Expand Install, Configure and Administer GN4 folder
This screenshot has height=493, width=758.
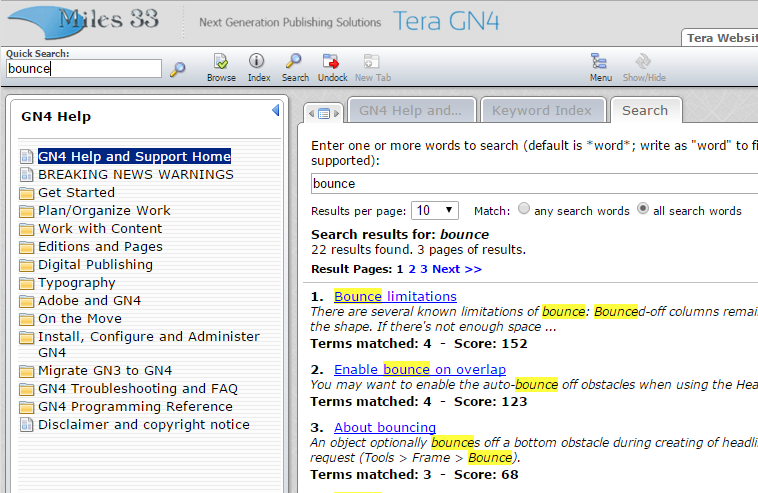click(27, 337)
